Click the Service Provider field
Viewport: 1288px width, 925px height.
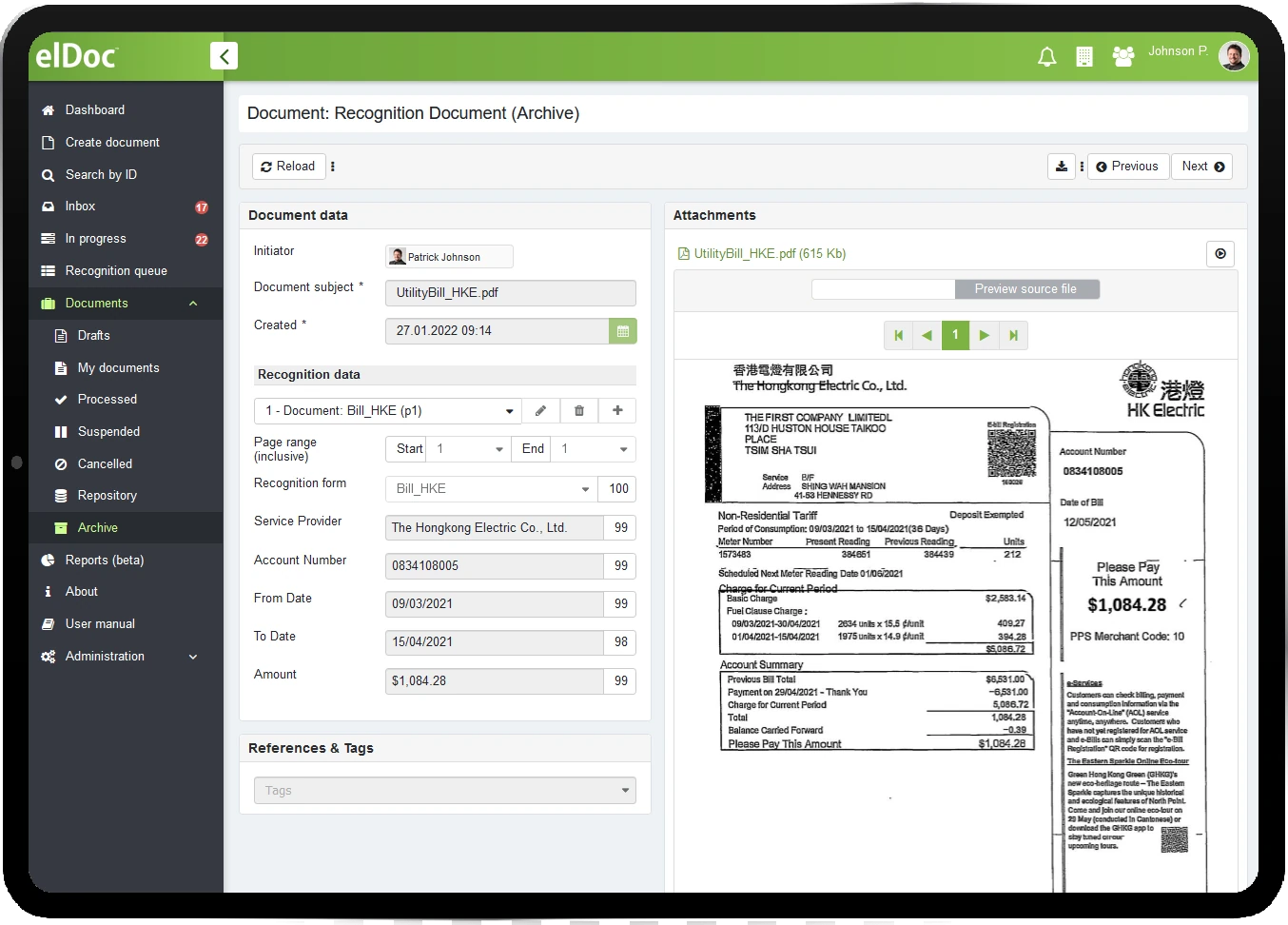(x=494, y=528)
